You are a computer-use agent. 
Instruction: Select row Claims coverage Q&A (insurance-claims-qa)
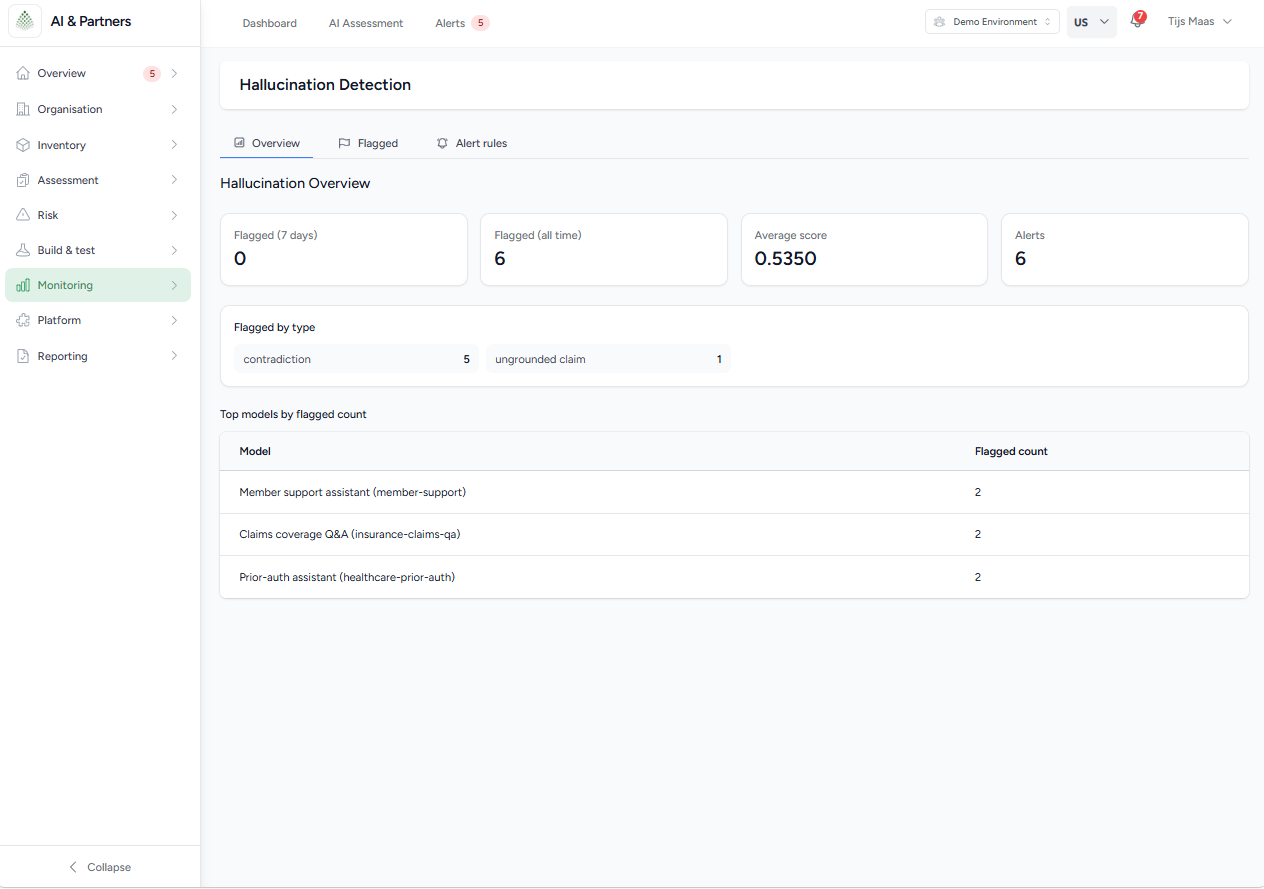tap(734, 534)
